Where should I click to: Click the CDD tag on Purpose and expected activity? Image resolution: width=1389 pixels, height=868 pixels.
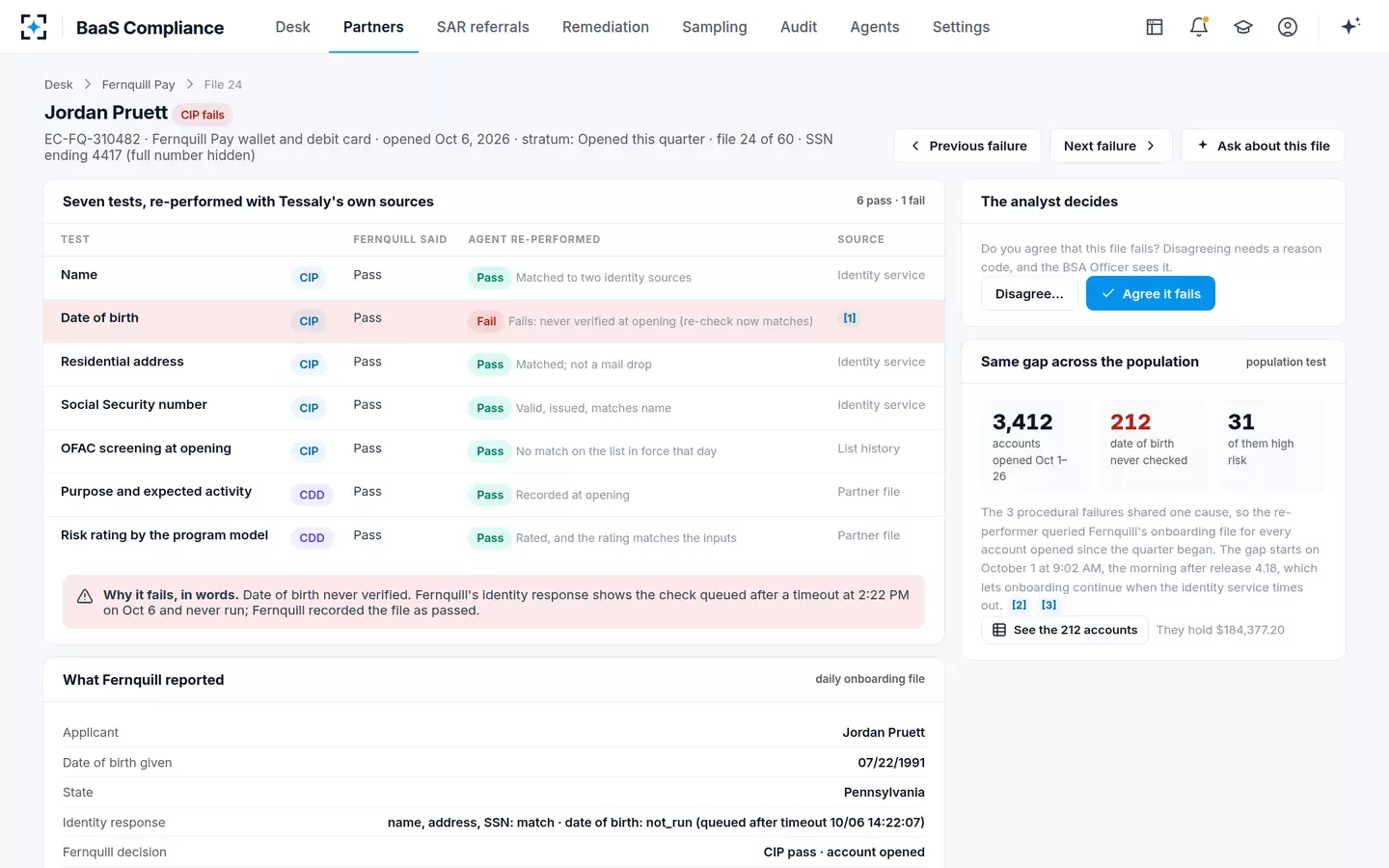(x=312, y=495)
